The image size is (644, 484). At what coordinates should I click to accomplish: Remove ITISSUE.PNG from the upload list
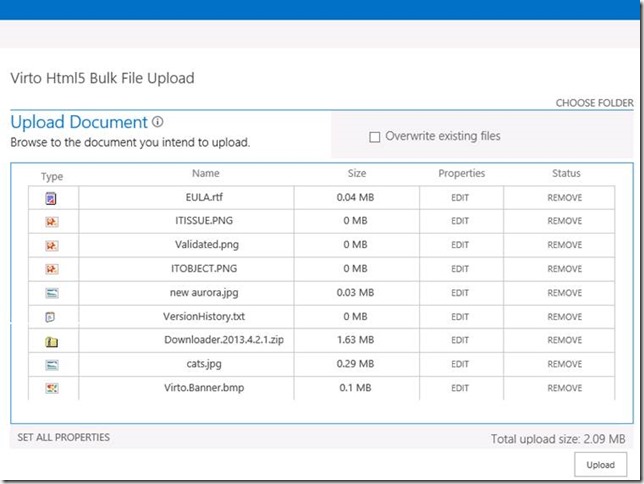pos(564,222)
